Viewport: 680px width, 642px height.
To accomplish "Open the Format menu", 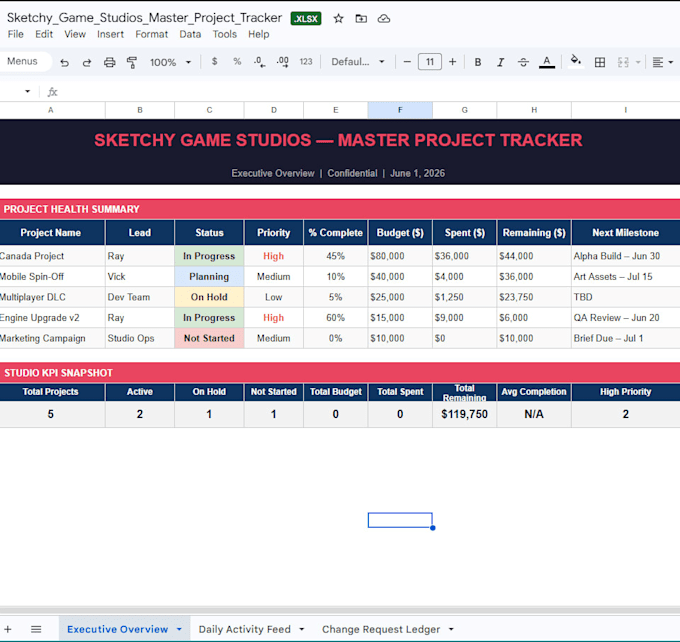I will [151, 34].
